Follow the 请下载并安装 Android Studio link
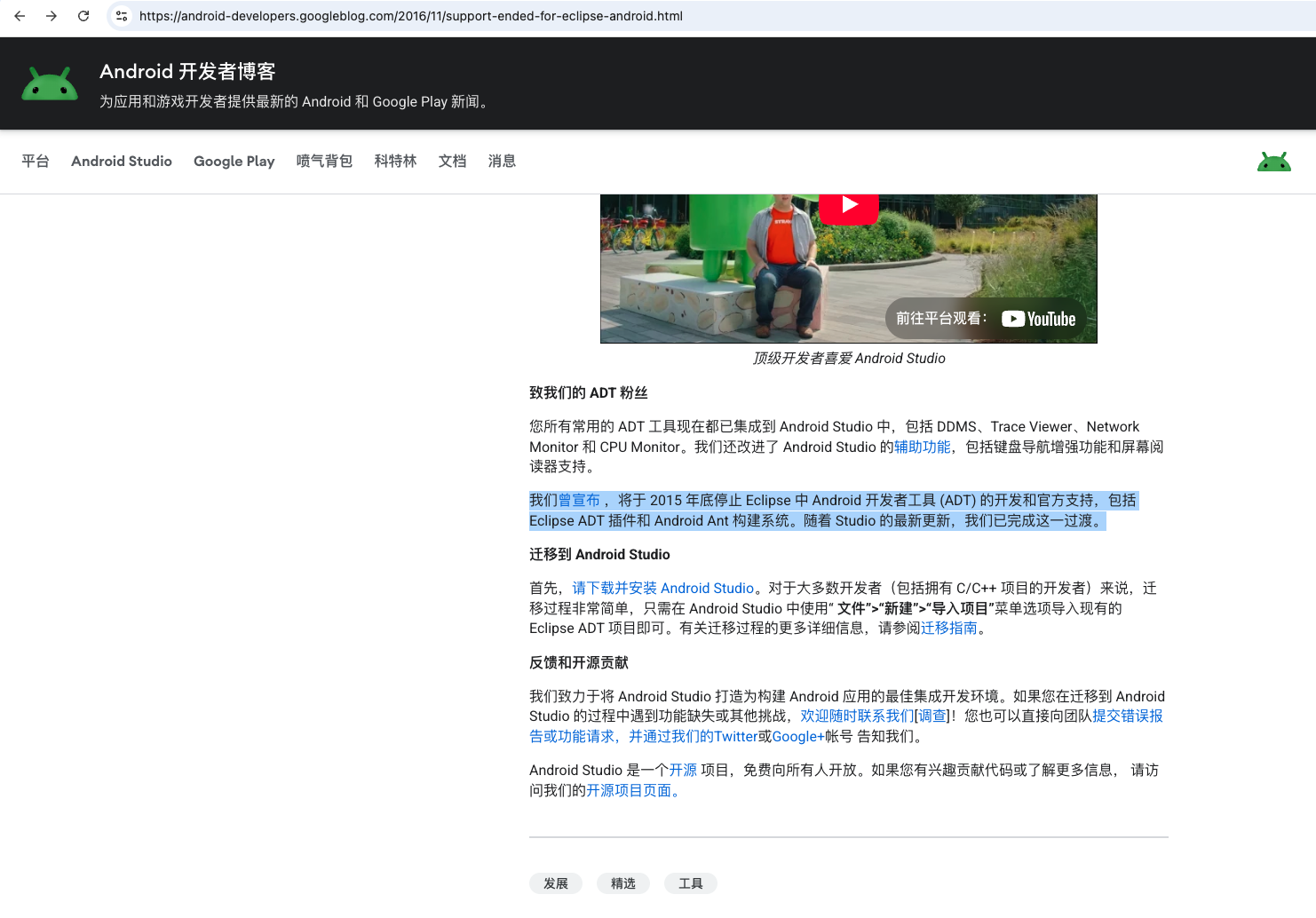Viewport: 1316px width, 918px height. point(662,588)
